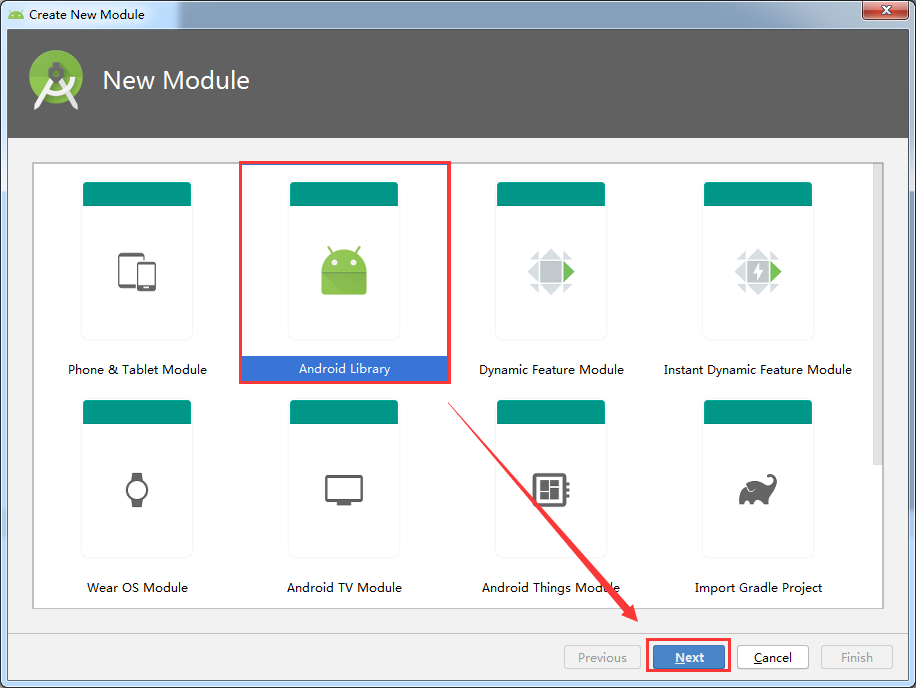This screenshot has height=688, width=916.
Task: Click the Next button
Action: pyautogui.click(x=689, y=657)
